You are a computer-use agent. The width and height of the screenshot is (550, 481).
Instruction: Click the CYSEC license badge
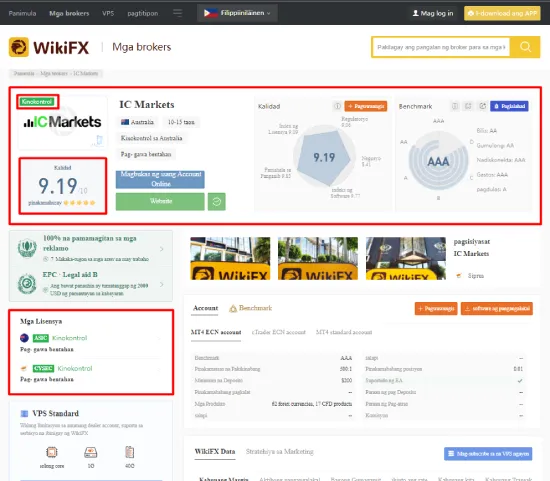43,368
